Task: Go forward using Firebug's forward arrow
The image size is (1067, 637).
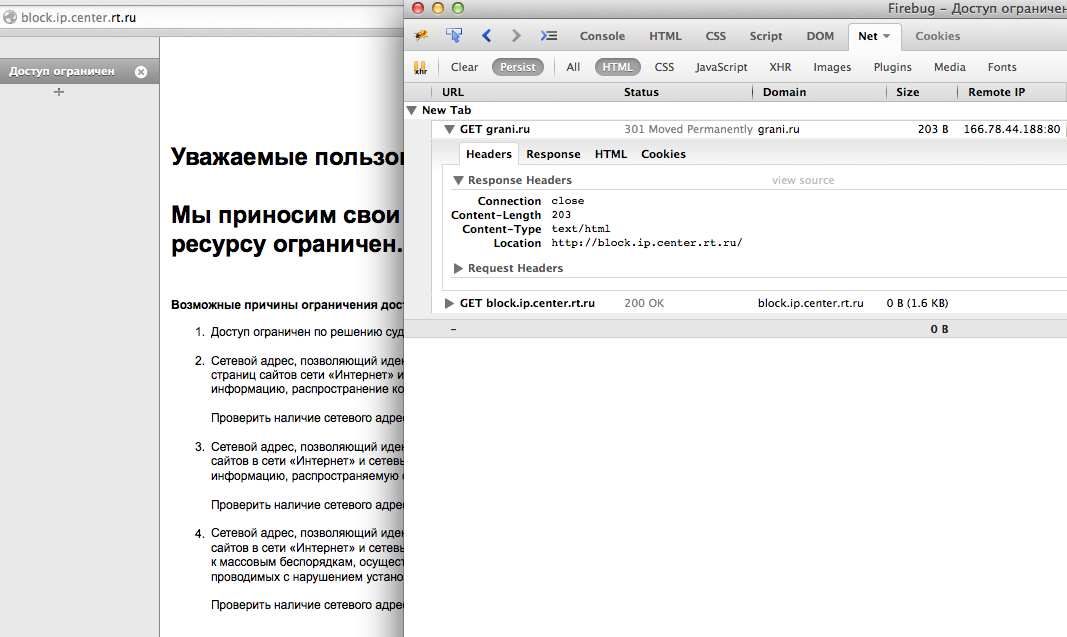Action: click(516, 35)
